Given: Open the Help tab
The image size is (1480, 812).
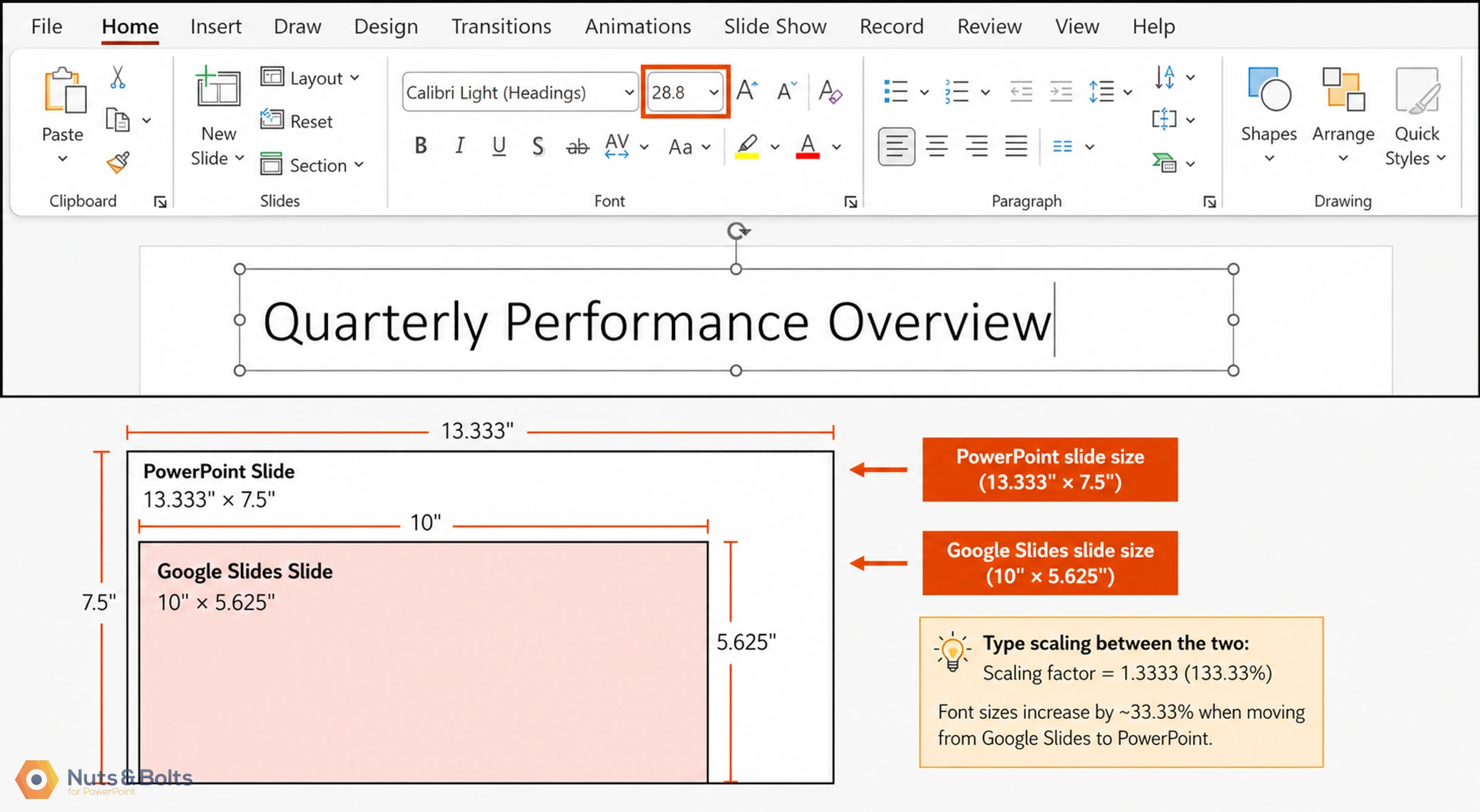Looking at the screenshot, I should (x=1153, y=27).
